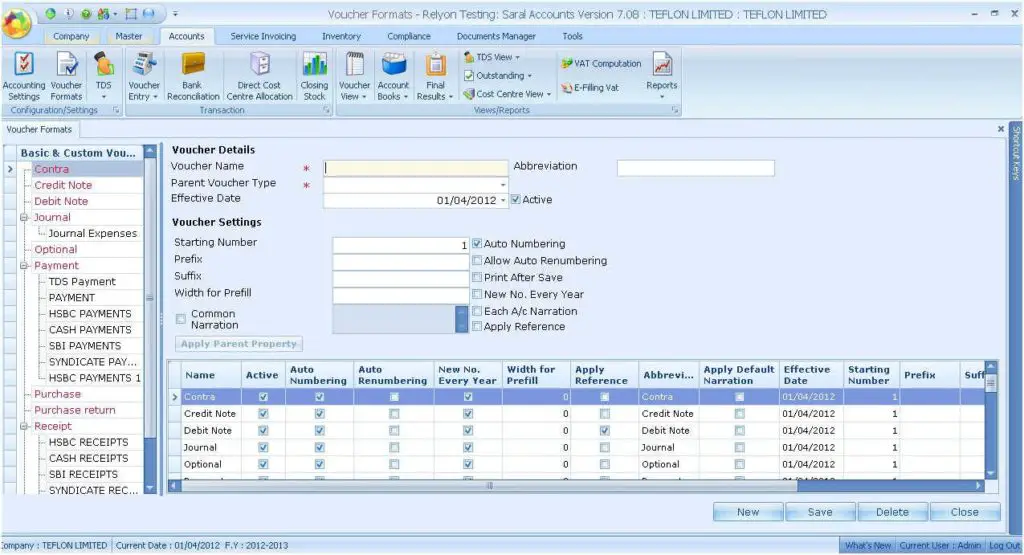Viewport: 1024px width, 555px height.
Task: Expand Transaction group launcher
Action: point(327,110)
